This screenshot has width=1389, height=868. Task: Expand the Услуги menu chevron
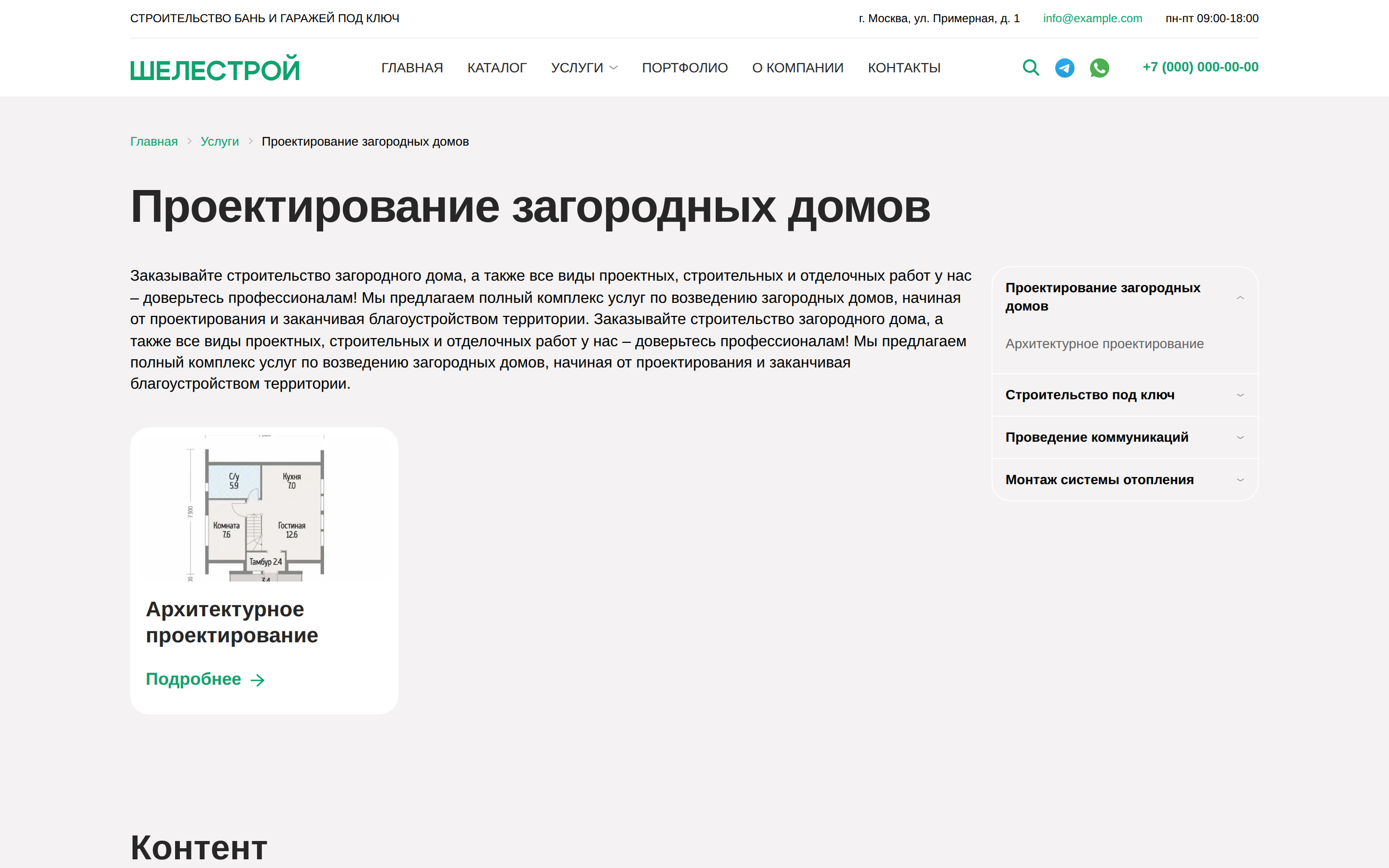point(613,68)
